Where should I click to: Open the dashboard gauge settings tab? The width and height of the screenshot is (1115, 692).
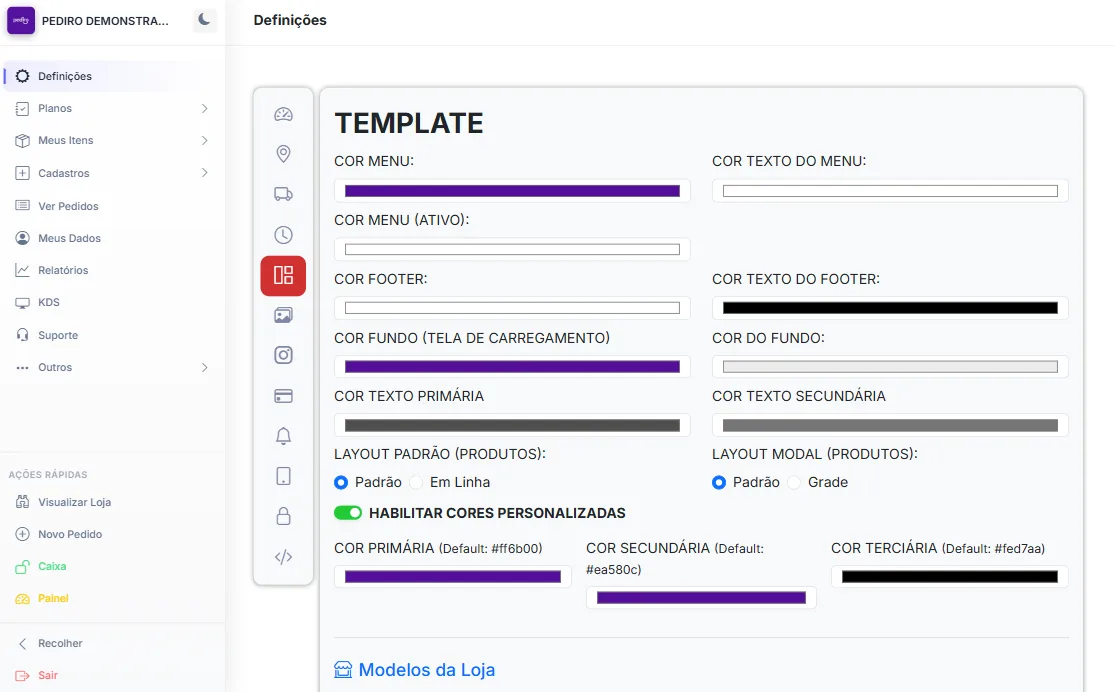[283, 115]
